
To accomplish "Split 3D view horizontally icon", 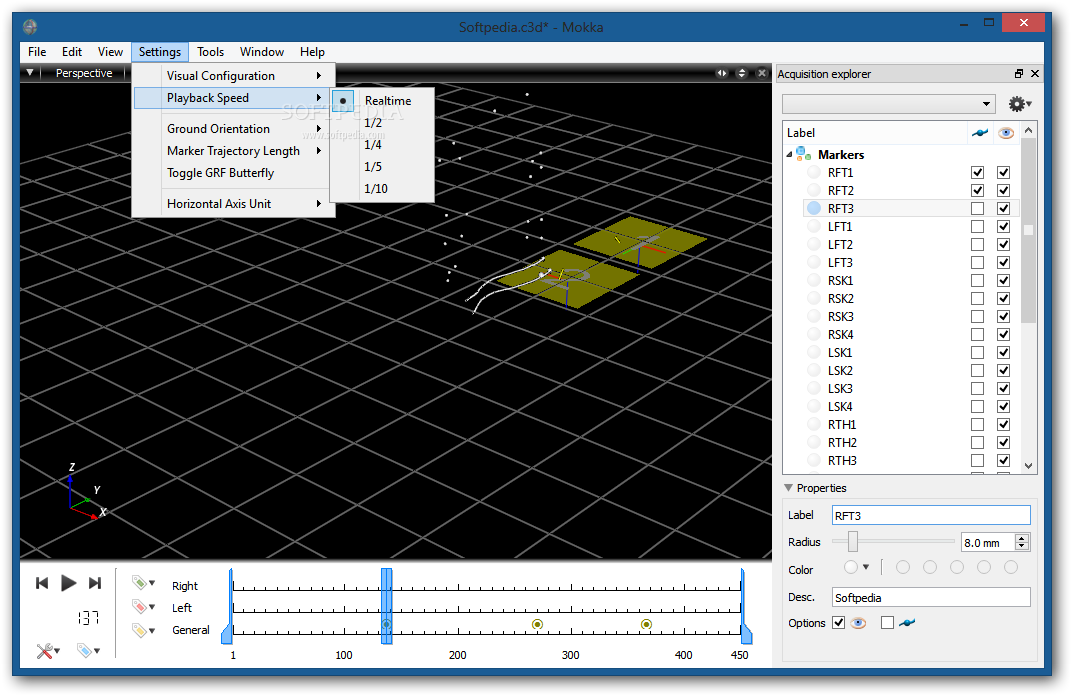I will (721, 73).
